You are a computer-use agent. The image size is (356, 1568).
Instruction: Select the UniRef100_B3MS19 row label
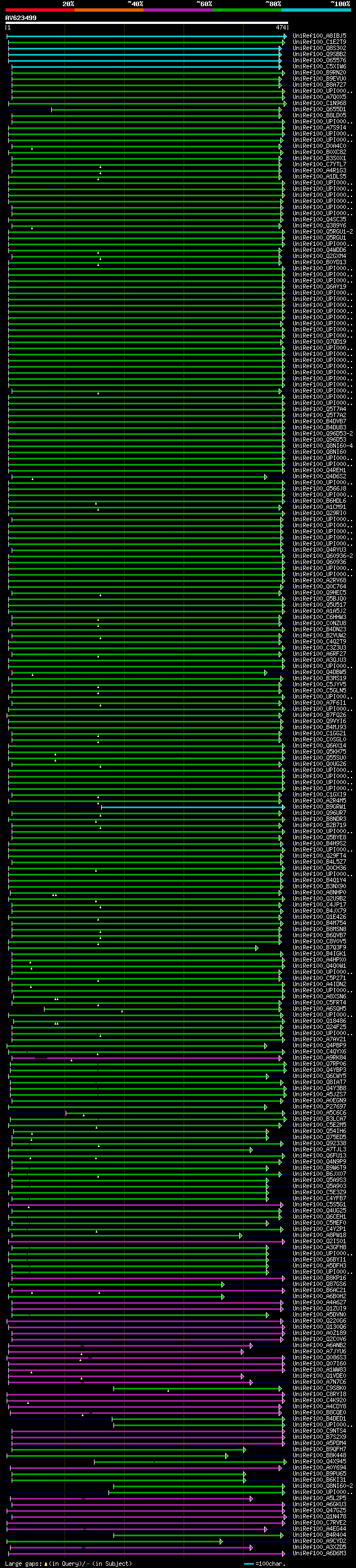pos(319,678)
